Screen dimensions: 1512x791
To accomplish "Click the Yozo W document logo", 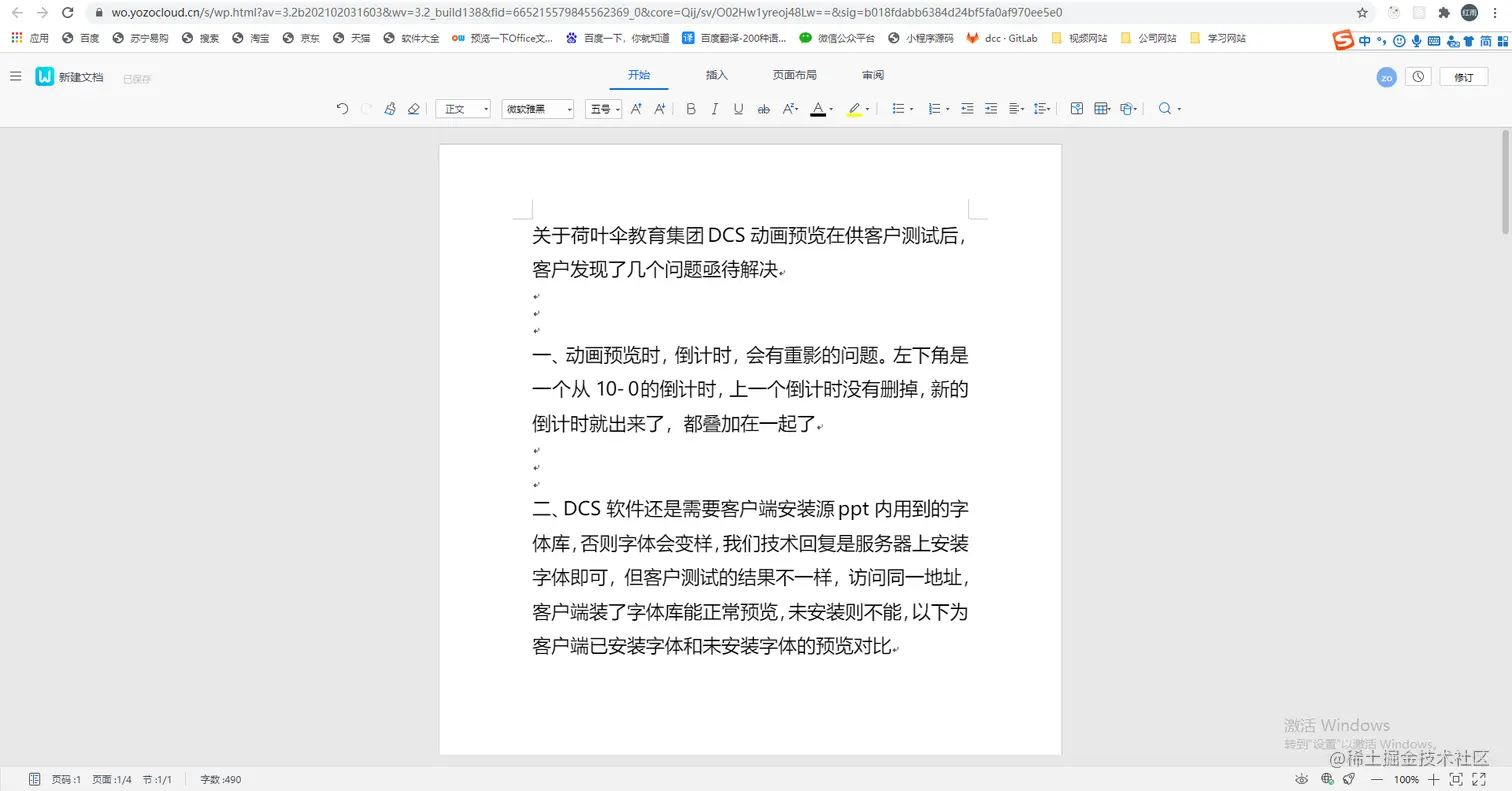I will [44, 77].
